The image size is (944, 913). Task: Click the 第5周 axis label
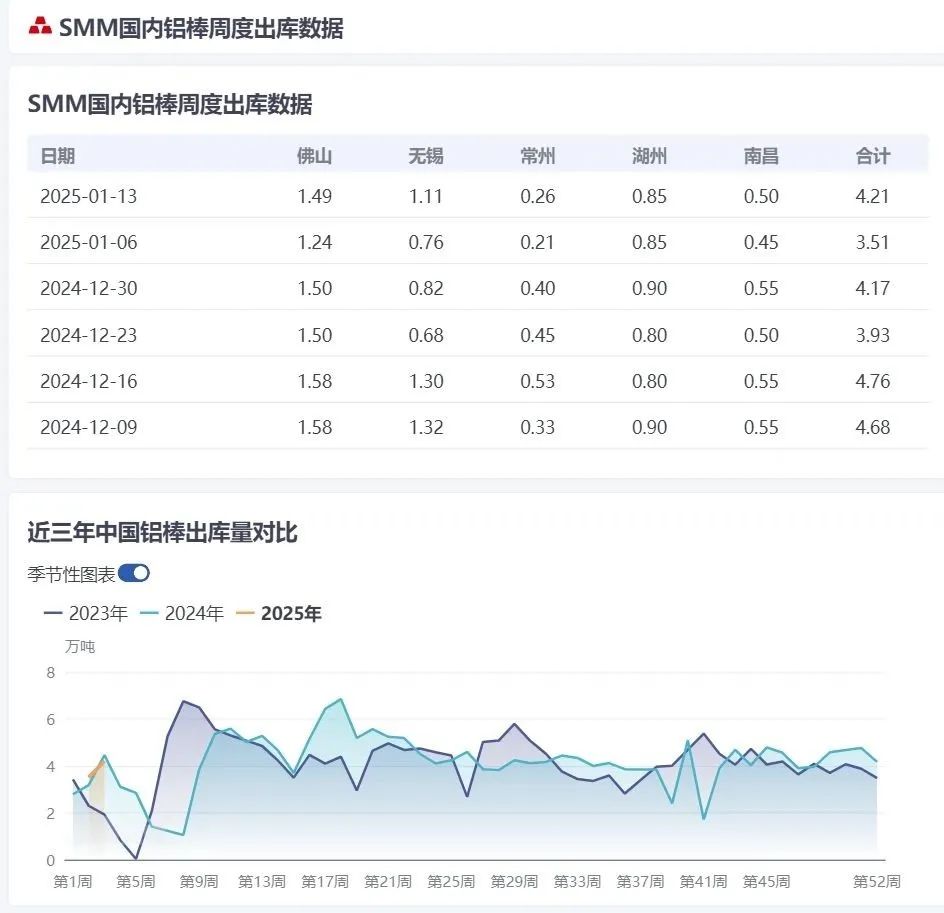[136, 882]
